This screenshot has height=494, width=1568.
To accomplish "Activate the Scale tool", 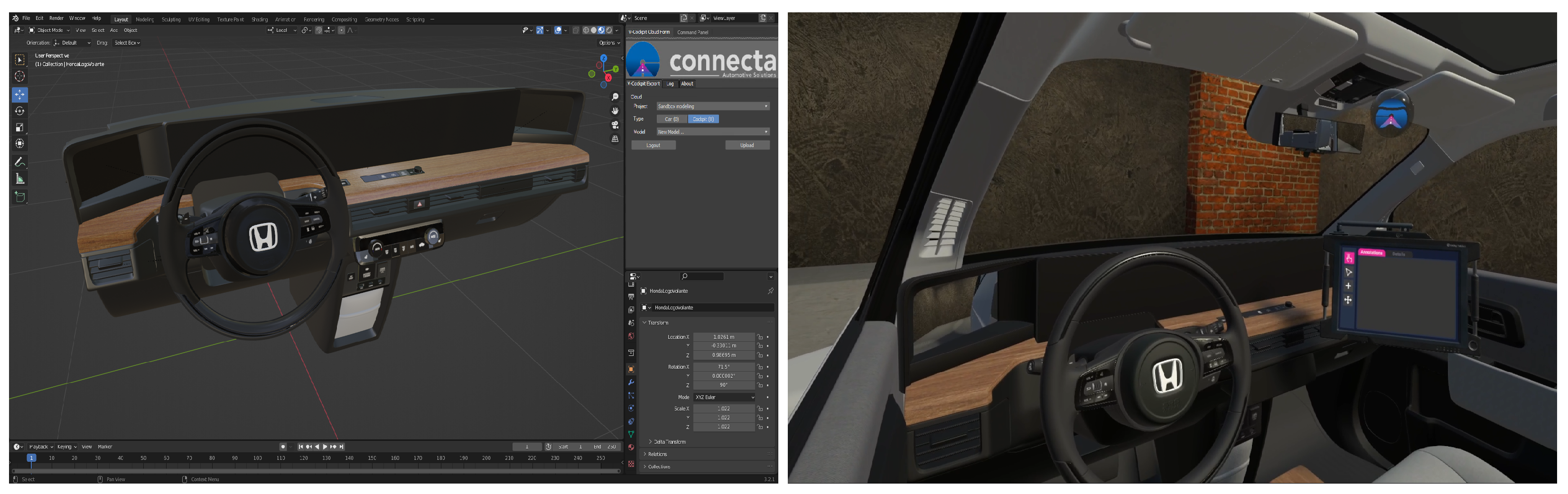I will [x=19, y=127].
